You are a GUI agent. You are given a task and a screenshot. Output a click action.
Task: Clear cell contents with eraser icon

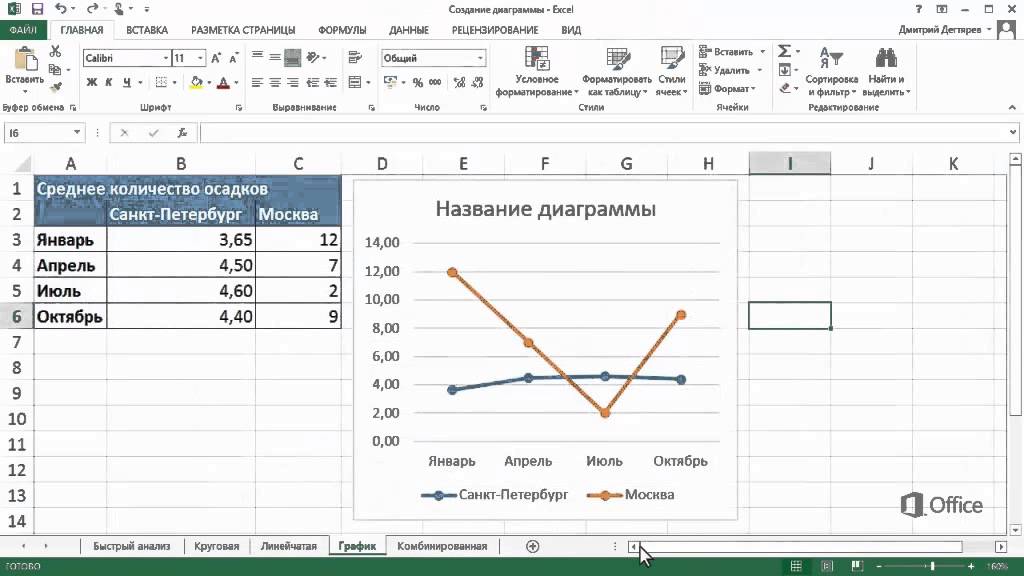tap(786, 88)
